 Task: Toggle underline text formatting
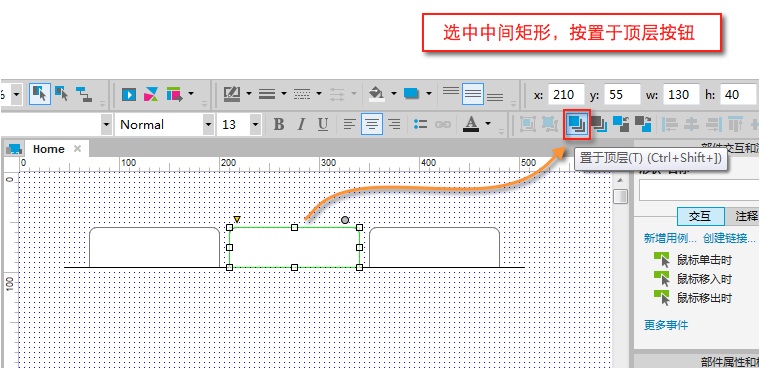coord(323,124)
